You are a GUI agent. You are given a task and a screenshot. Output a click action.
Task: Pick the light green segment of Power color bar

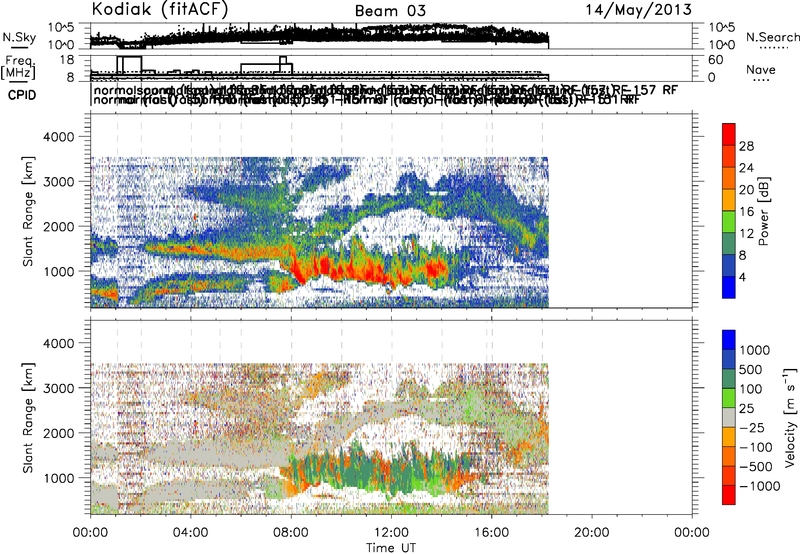pos(729,222)
